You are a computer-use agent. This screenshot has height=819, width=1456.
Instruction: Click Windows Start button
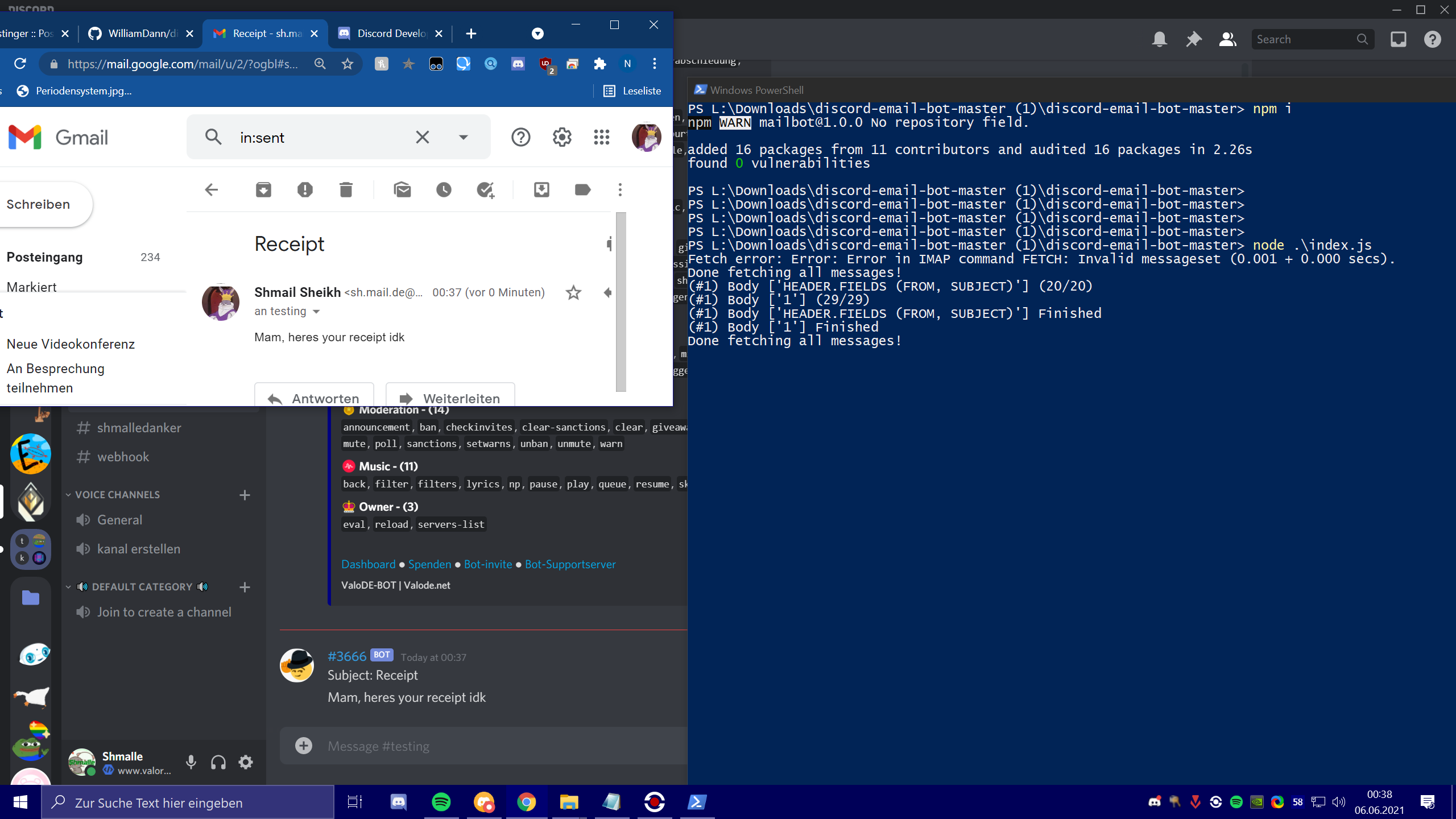(x=20, y=802)
